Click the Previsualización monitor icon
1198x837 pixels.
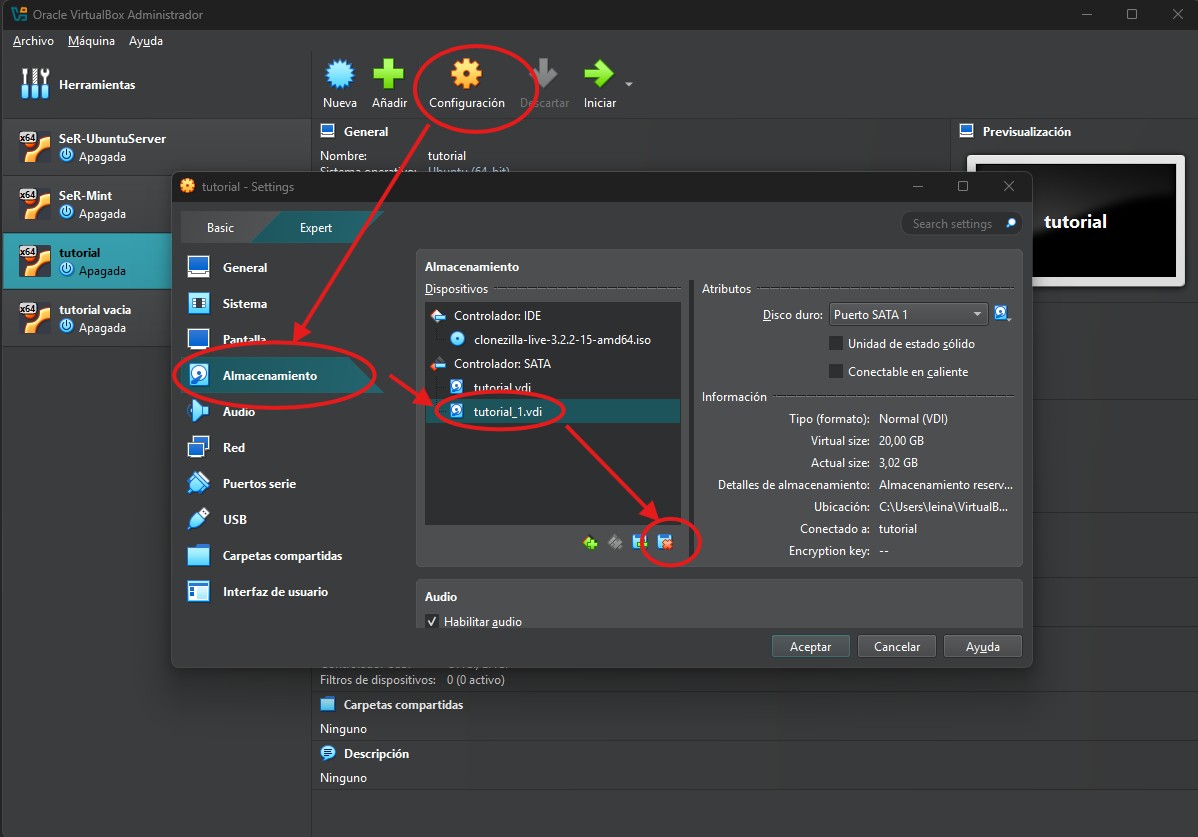pyautogui.click(x=966, y=131)
